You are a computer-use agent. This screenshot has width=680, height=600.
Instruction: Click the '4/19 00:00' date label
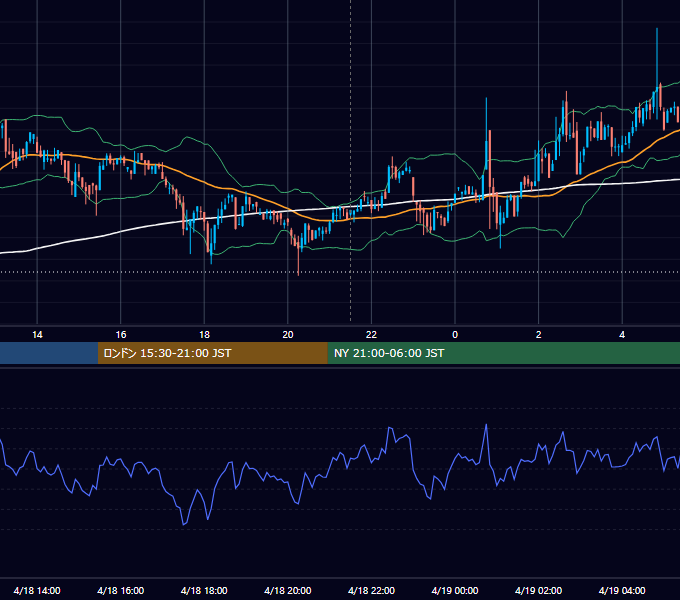[x=455, y=590]
